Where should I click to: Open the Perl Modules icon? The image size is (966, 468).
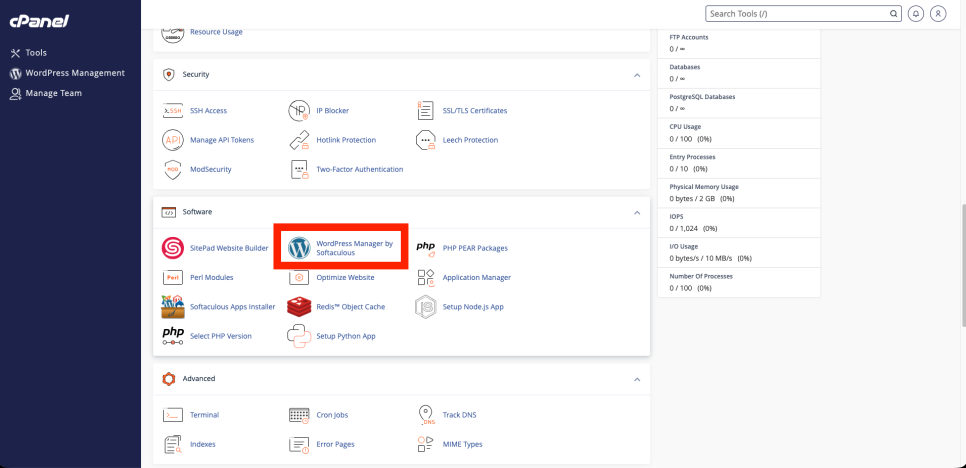pyautogui.click(x=172, y=278)
